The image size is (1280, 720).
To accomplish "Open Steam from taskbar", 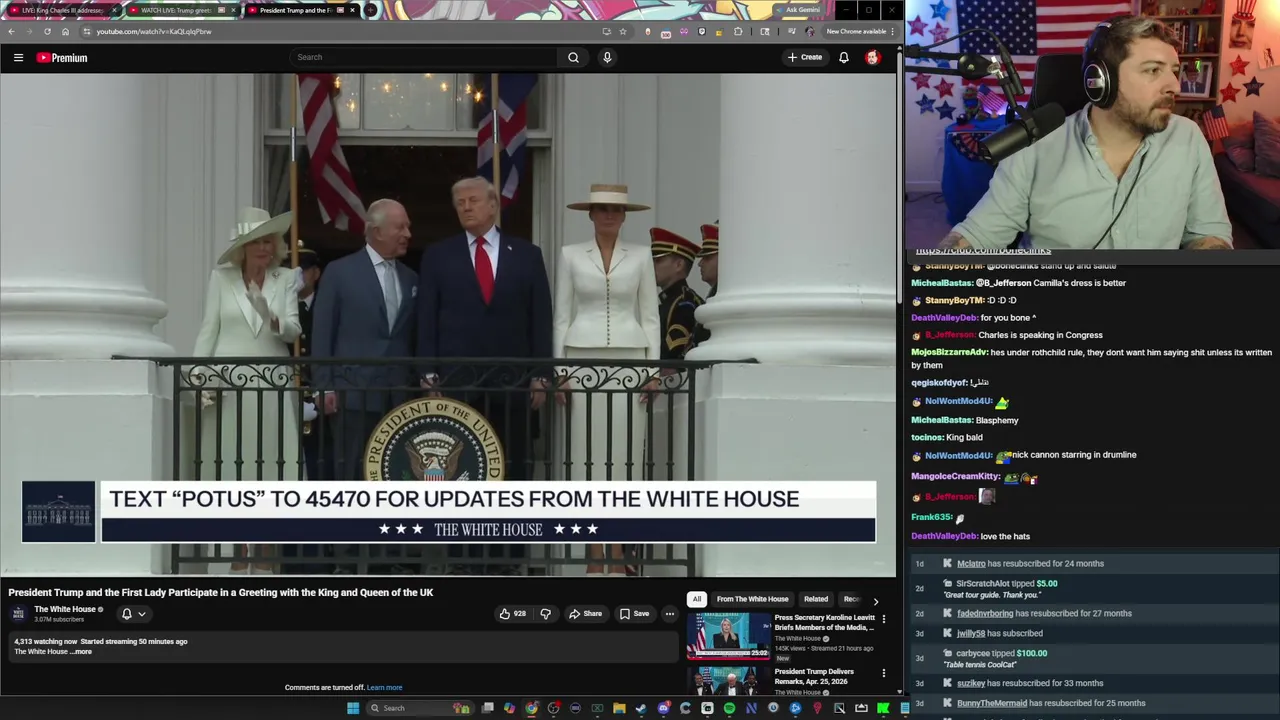I will 641,708.
